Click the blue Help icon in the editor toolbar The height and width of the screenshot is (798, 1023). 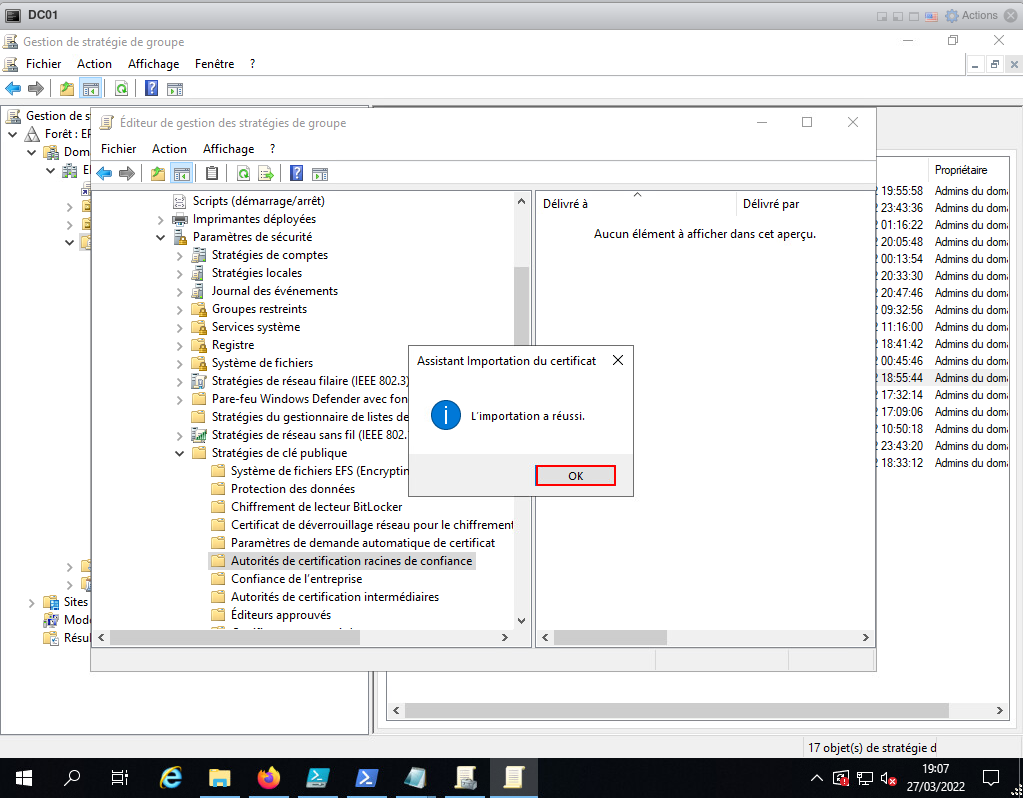tap(296, 174)
